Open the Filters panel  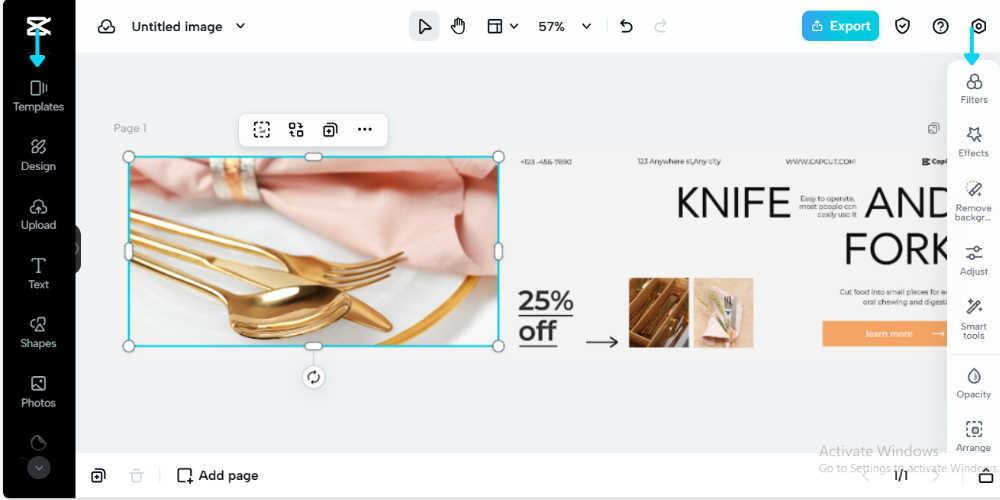(x=974, y=89)
